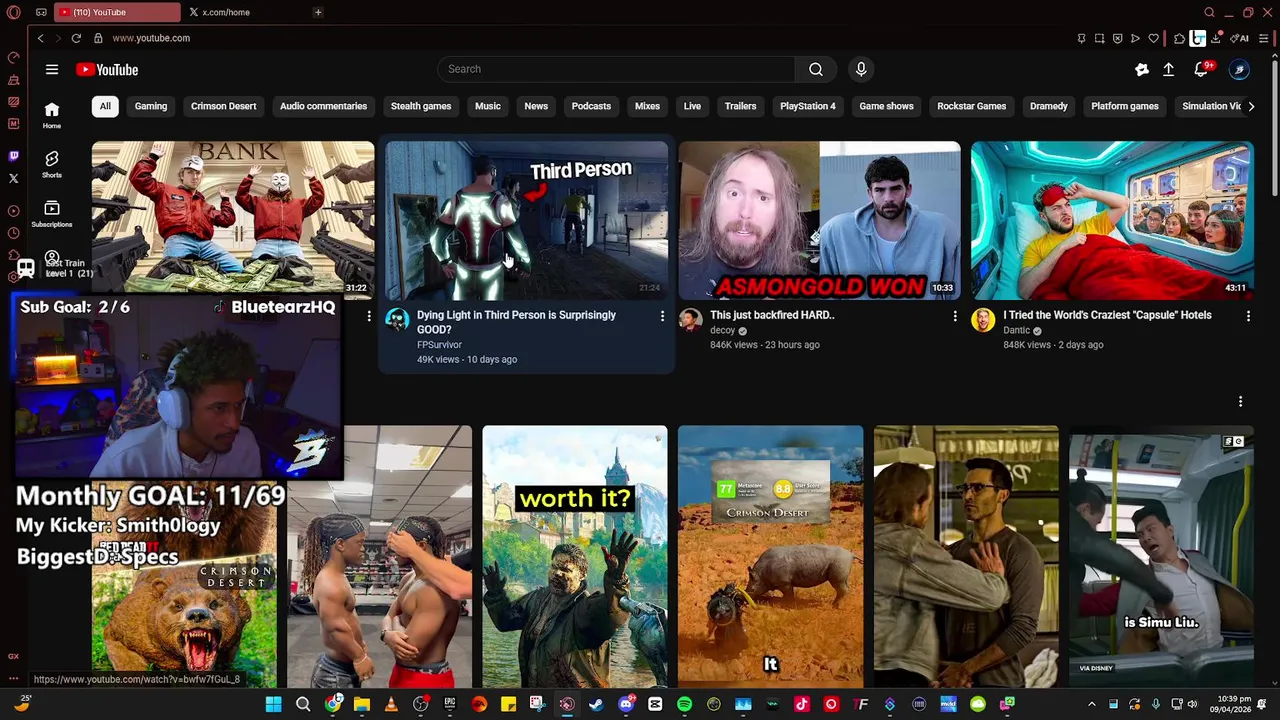Open VLC cone icon in taskbar
Viewport: 1280px width, 720px height.
(x=391, y=704)
